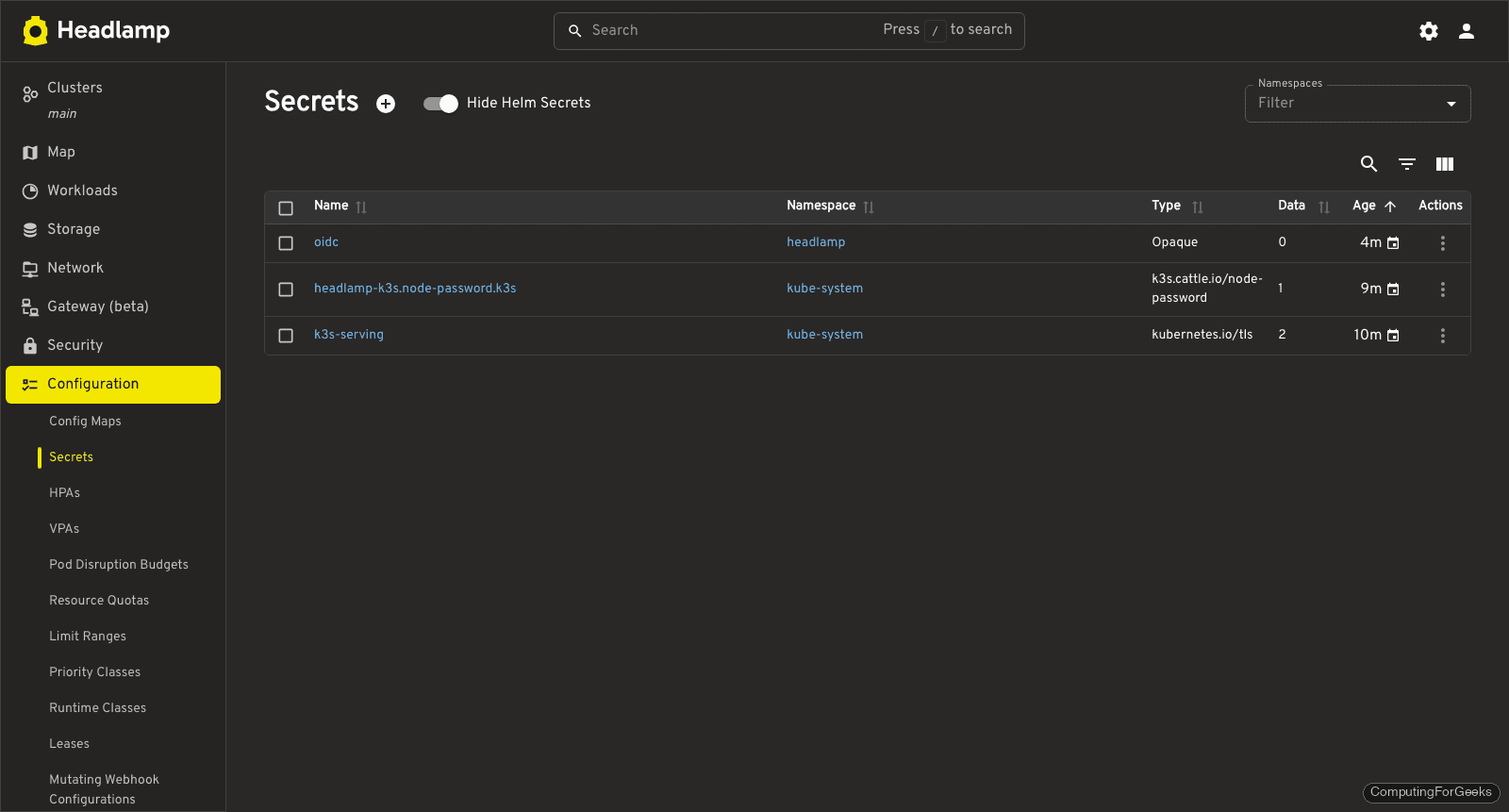Click the Workloads pie icon

(x=30, y=191)
